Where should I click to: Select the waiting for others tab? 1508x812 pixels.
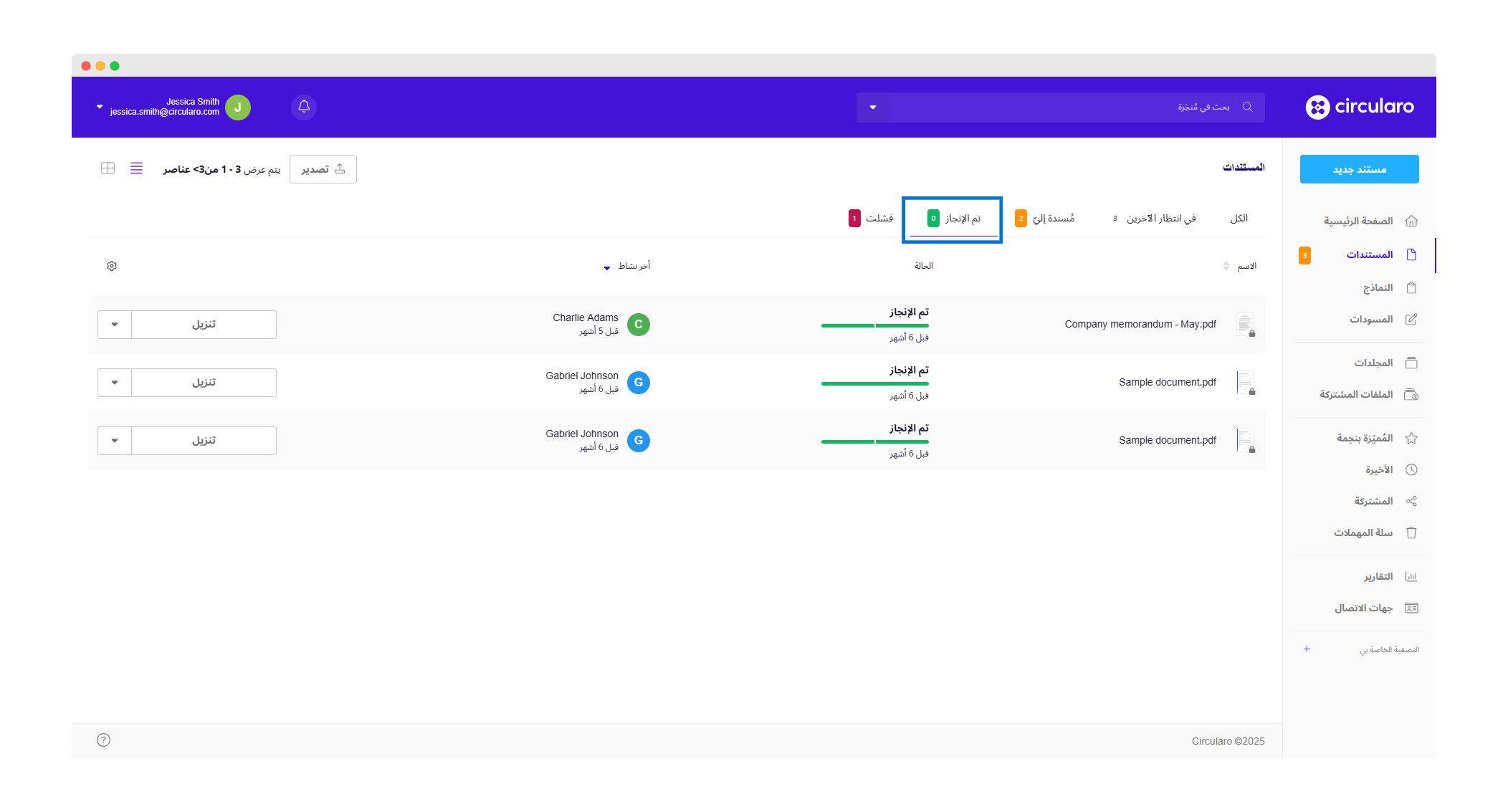tap(1154, 219)
